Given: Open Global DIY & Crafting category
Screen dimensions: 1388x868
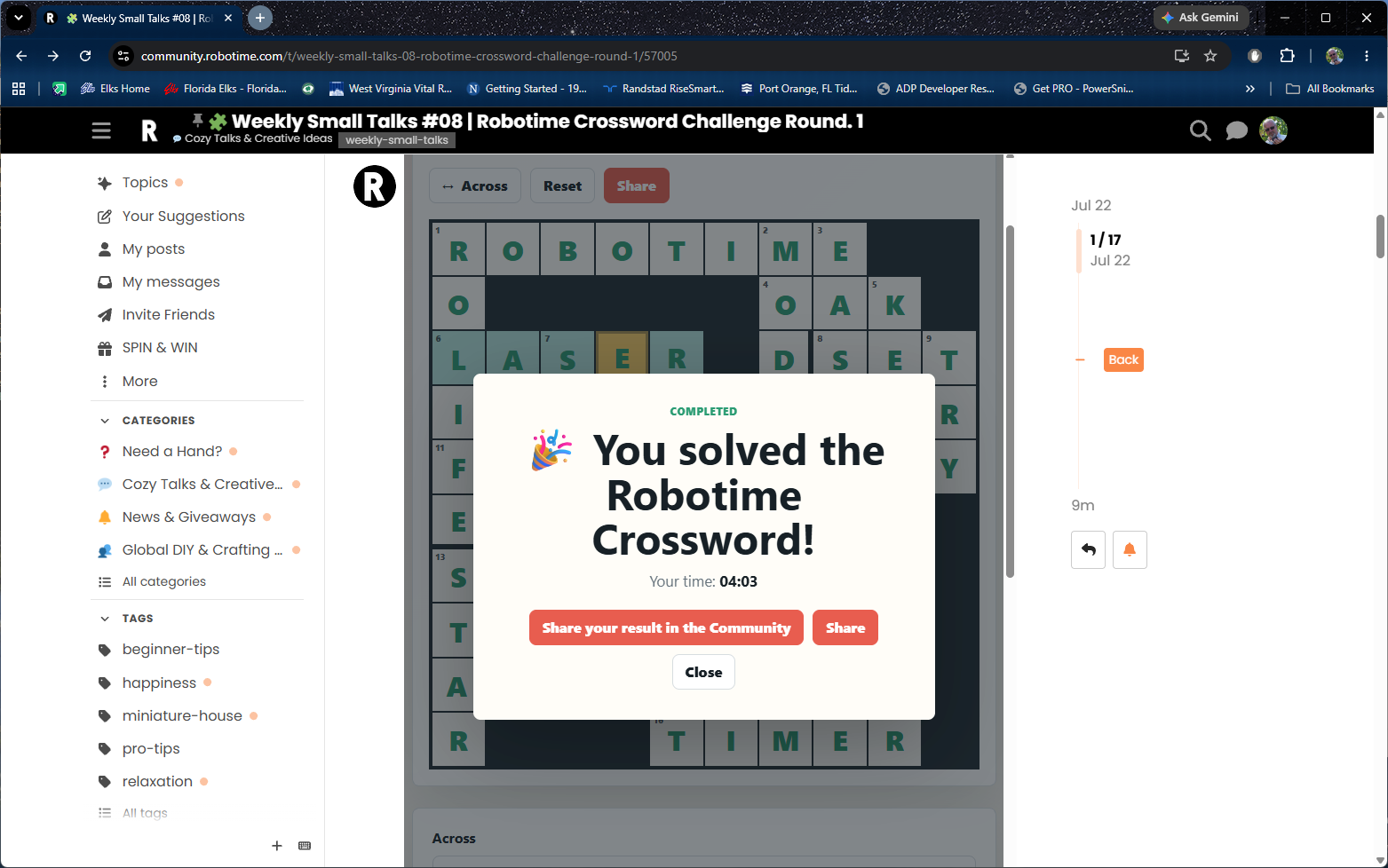Looking at the screenshot, I should 202,550.
